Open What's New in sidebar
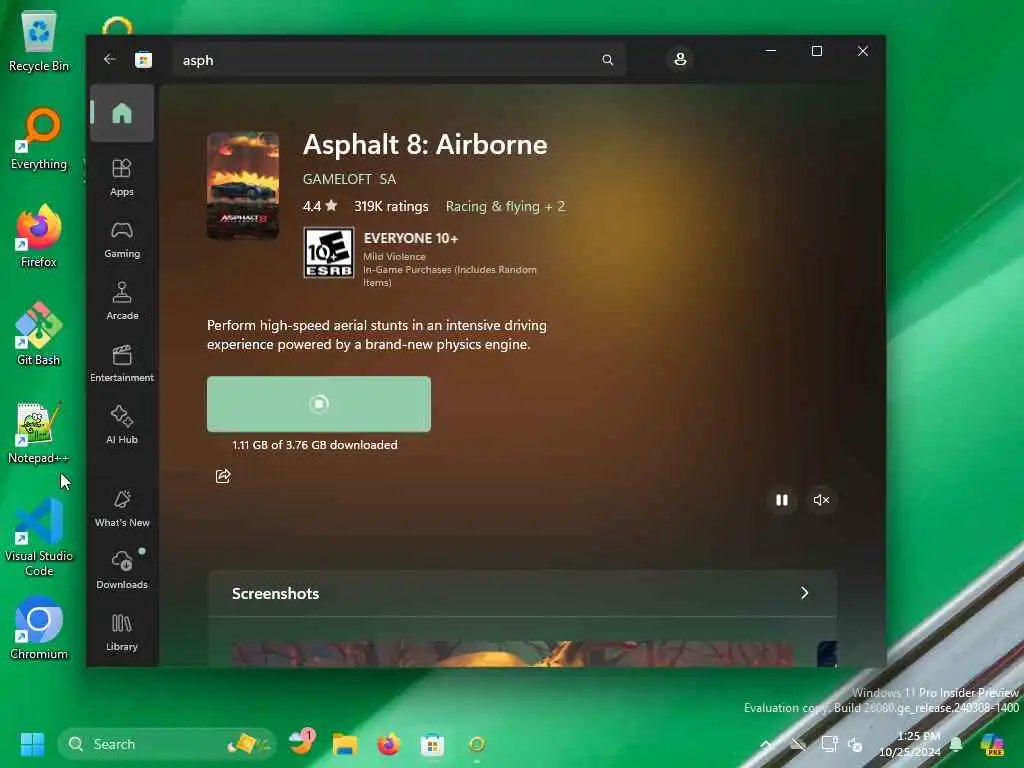This screenshot has height=768, width=1024. (x=122, y=508)
